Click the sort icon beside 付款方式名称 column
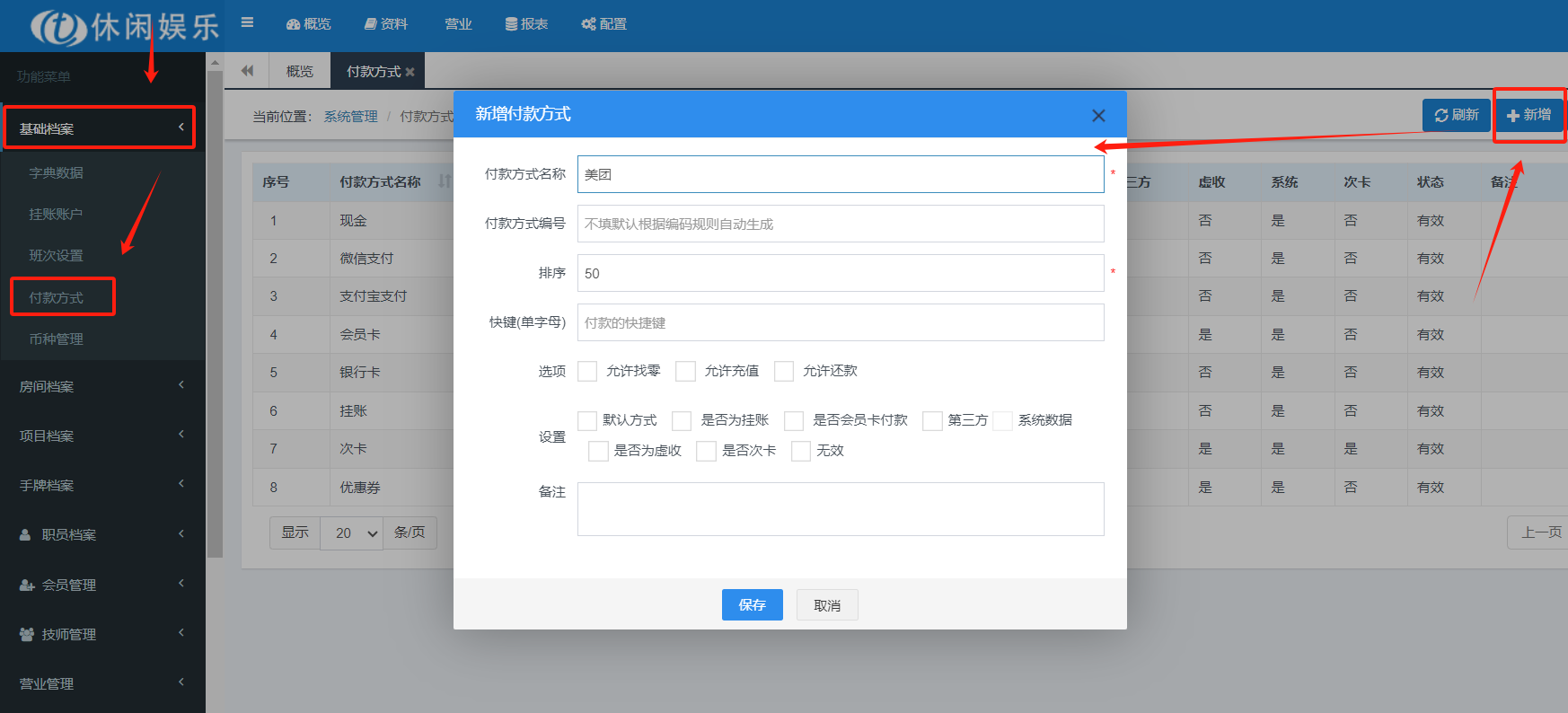Viewport: 1568px width, 713px height. pyautogui.click(x=444, y=181)
